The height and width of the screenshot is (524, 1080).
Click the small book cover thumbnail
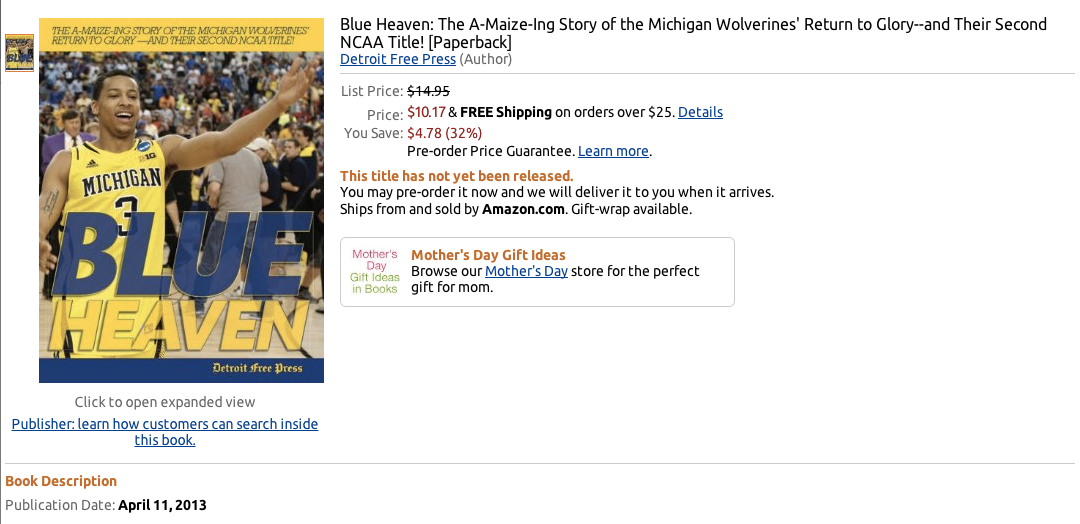coord(19,53)
